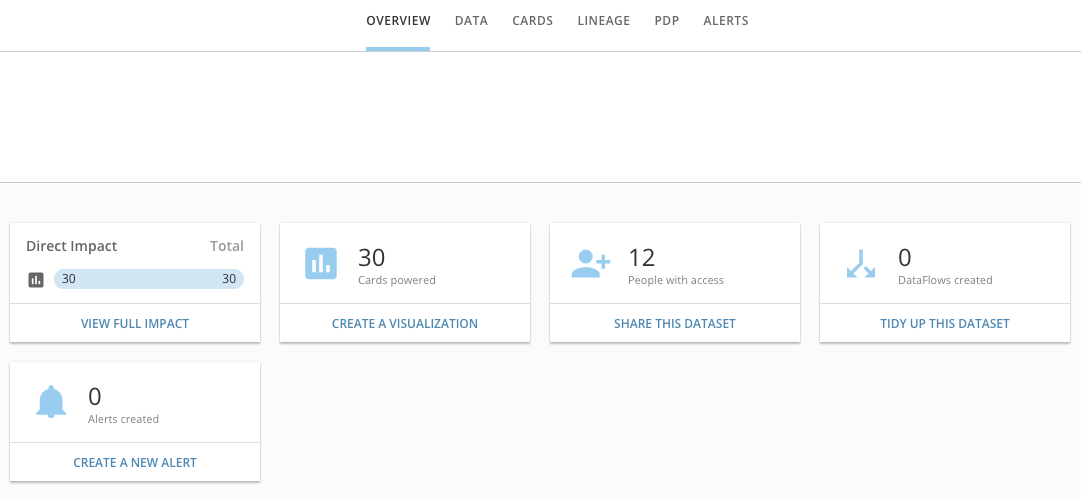Click the Direct Impact heading

point(72,246)
